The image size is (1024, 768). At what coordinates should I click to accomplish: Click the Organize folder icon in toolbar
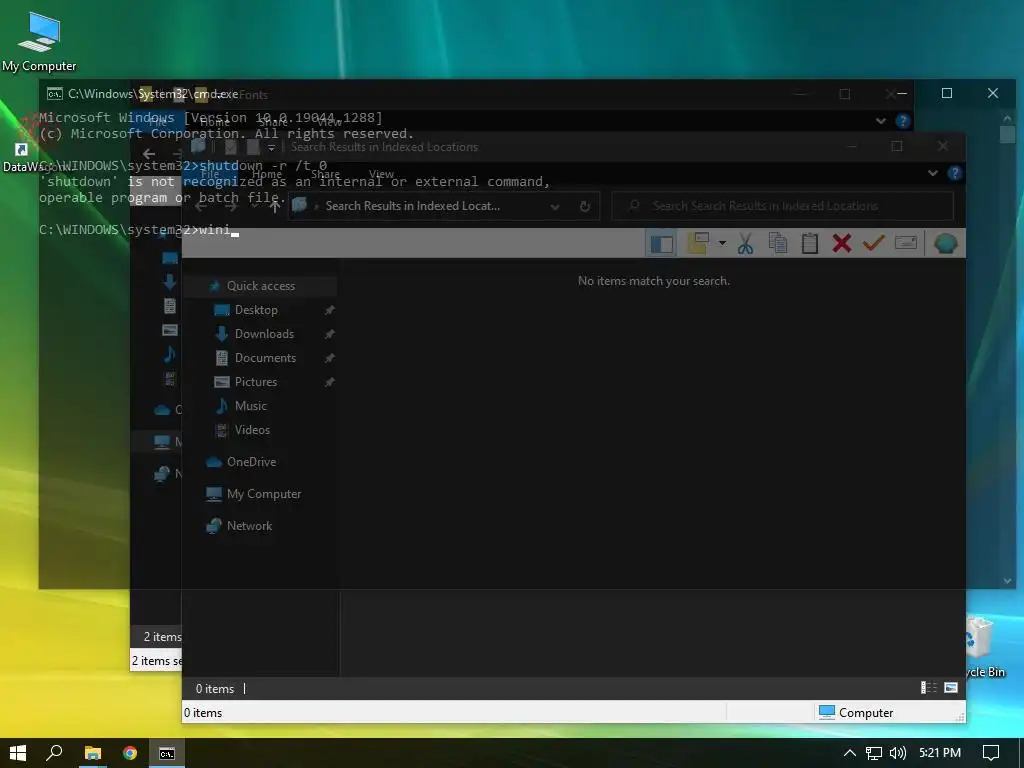697,244
